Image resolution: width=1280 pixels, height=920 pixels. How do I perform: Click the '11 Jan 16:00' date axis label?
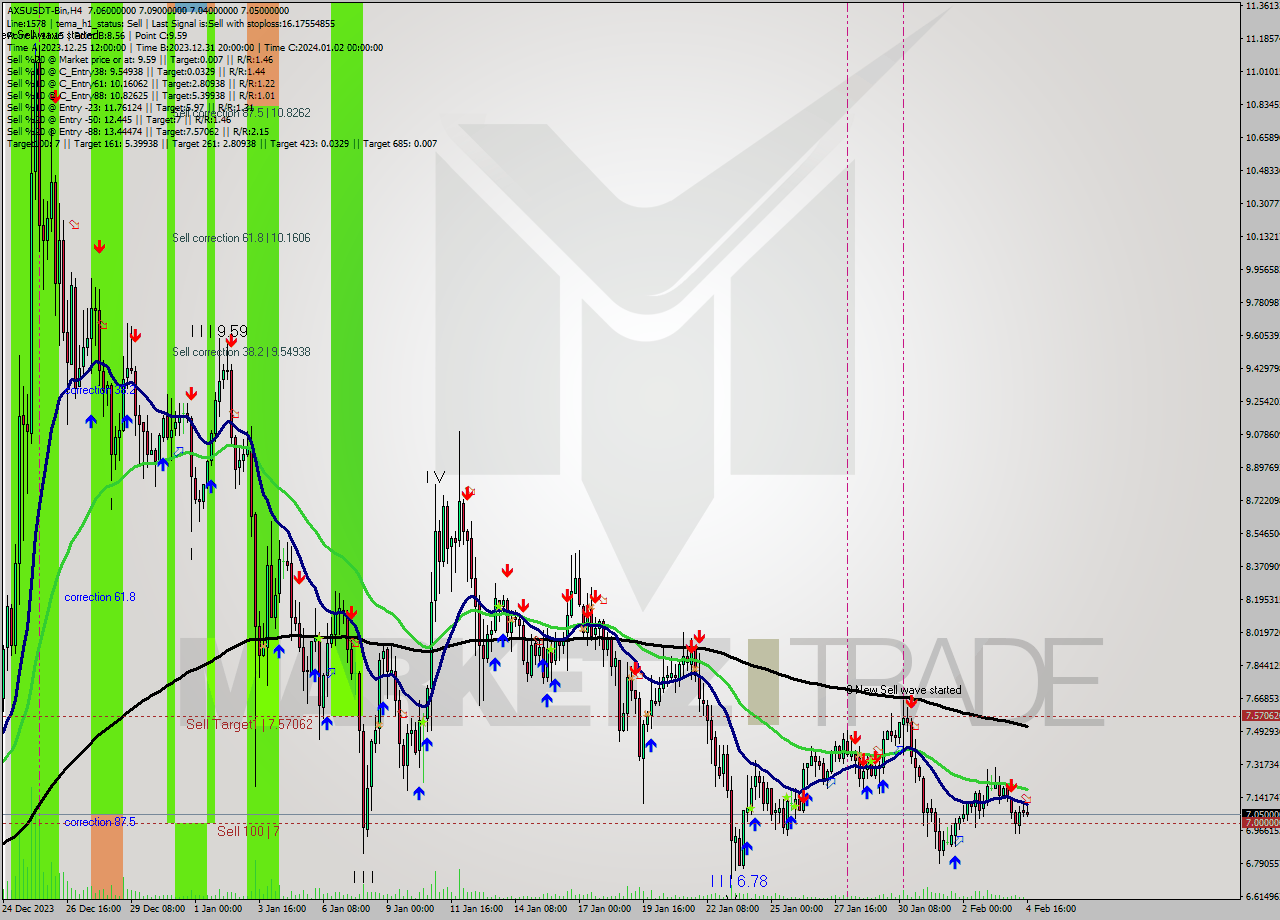477,909
